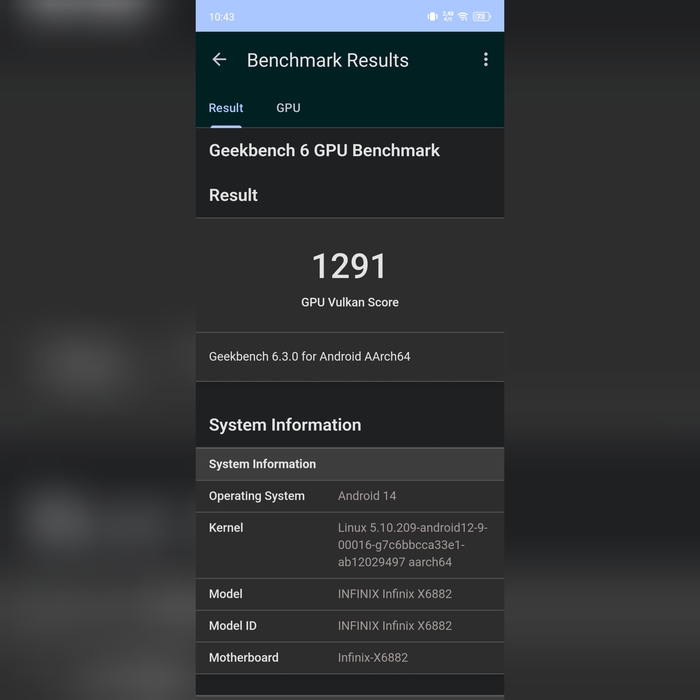Image resolution: width=700 pixels, height=700 pixels.
Task: Tap the Operating System label
Action: 257,496
